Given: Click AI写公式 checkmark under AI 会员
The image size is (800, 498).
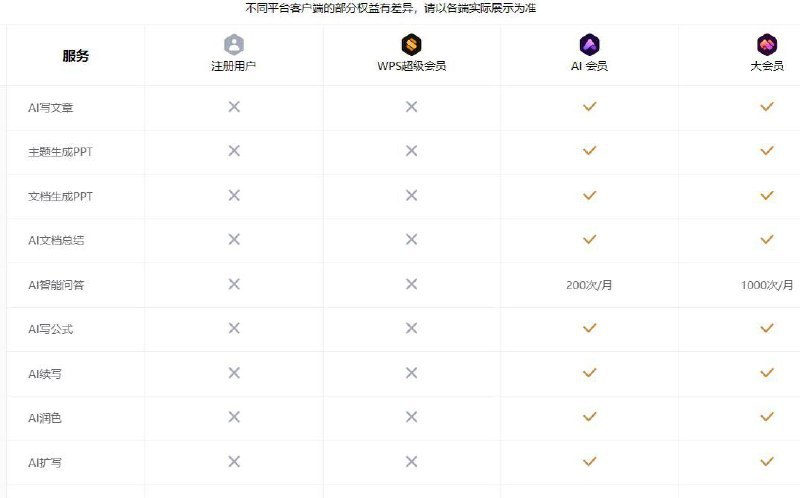Looking at the screenshot, I should pyautogui.click(x=589, y=328).
